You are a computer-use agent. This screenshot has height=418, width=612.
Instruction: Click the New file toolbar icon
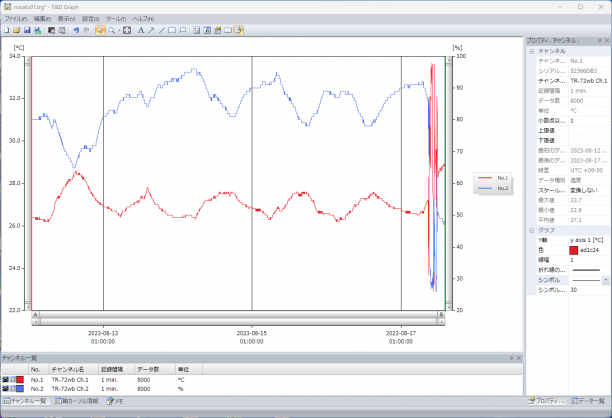point(7,30)
